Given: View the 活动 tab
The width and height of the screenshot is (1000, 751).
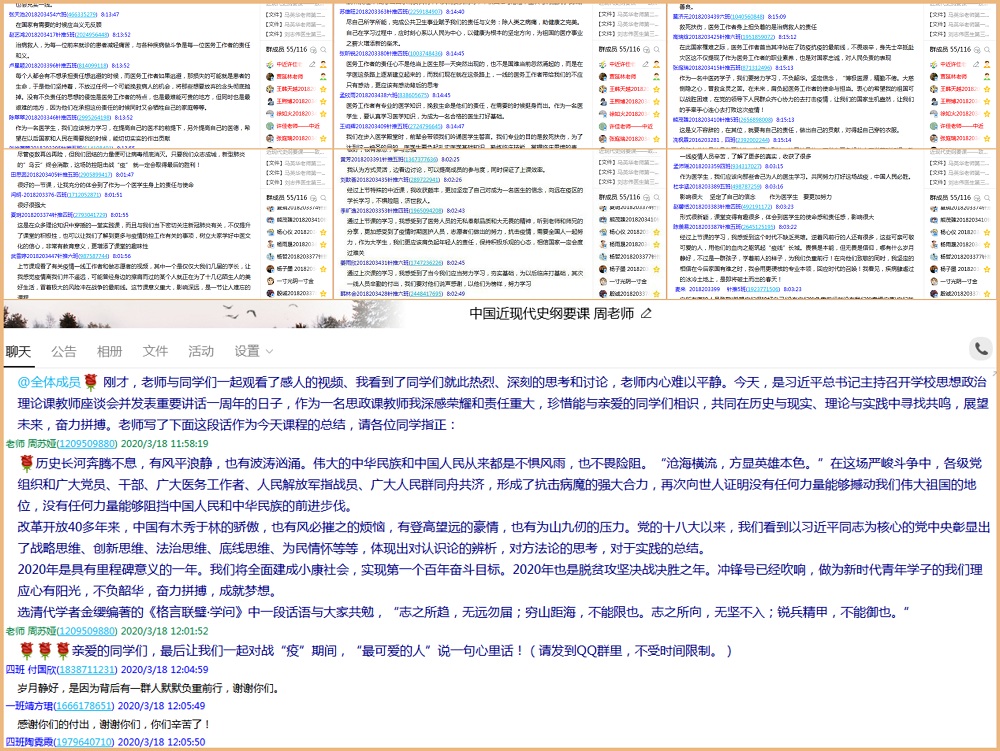Looking at the screenshot, I should click(201, 351).
